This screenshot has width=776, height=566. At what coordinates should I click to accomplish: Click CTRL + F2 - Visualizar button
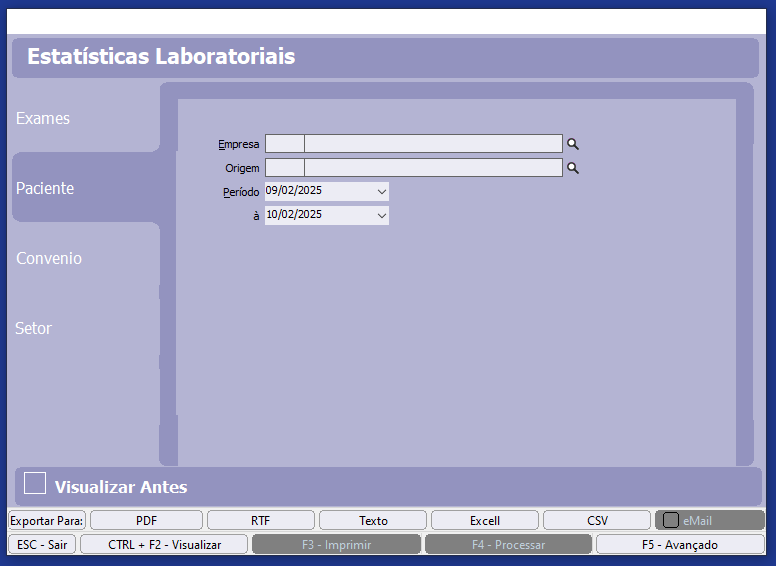164,544
